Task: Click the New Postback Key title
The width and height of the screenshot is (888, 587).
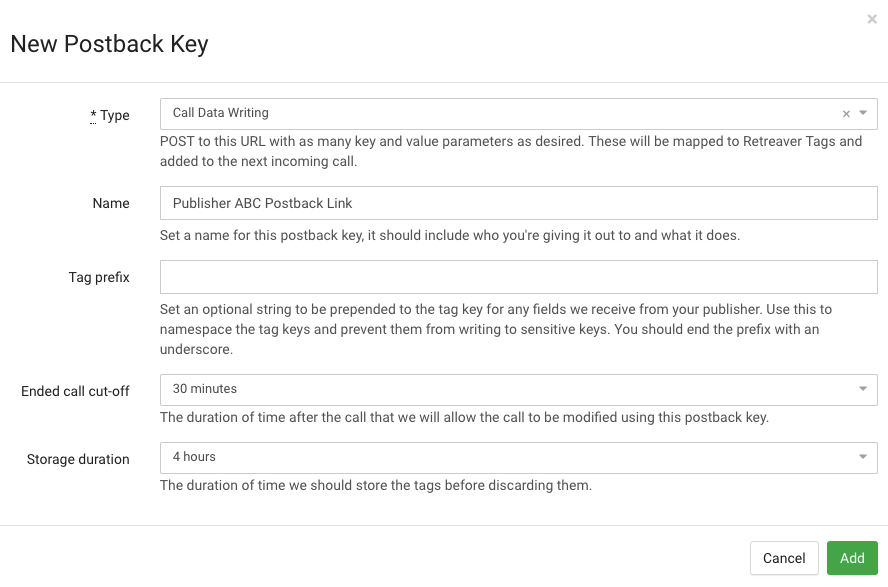Action: point(109,44)
